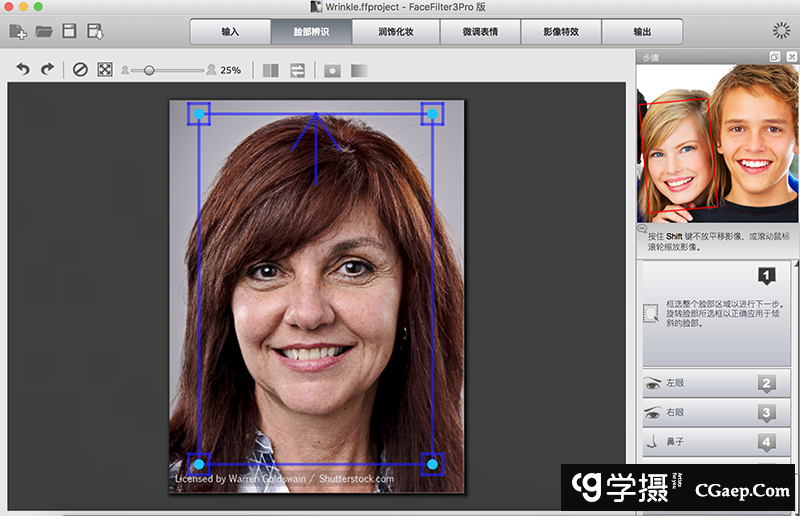
Task: Open the 润饰化妆 tab
Action: click(x=395, y=31)
